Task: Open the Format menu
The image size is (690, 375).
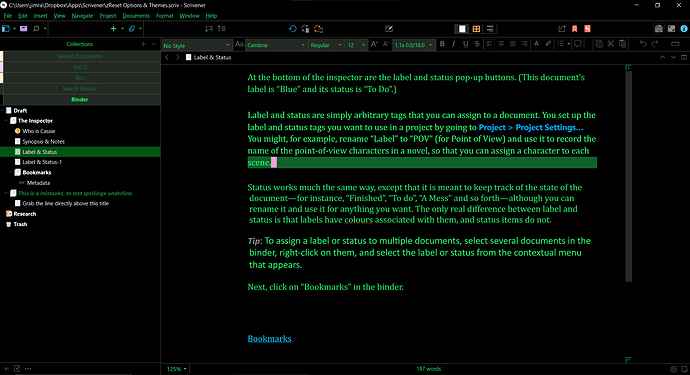Action: coord(165,16)
